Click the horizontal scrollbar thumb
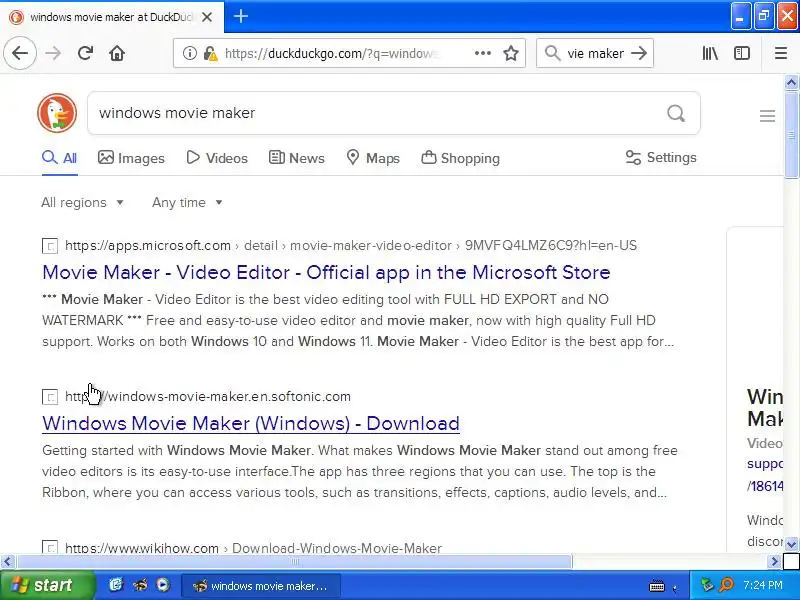 [294, 562]
